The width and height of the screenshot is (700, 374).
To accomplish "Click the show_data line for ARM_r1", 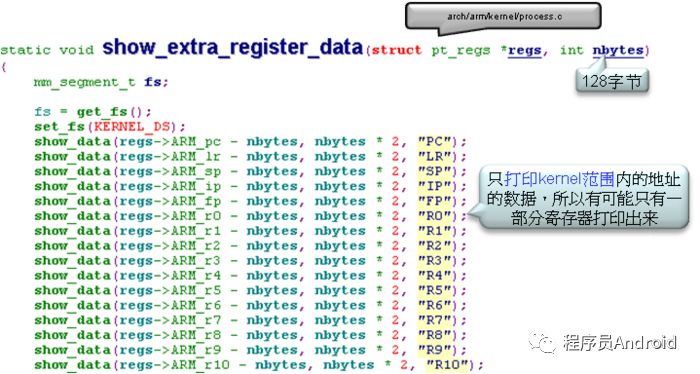I will pos(250,231).
